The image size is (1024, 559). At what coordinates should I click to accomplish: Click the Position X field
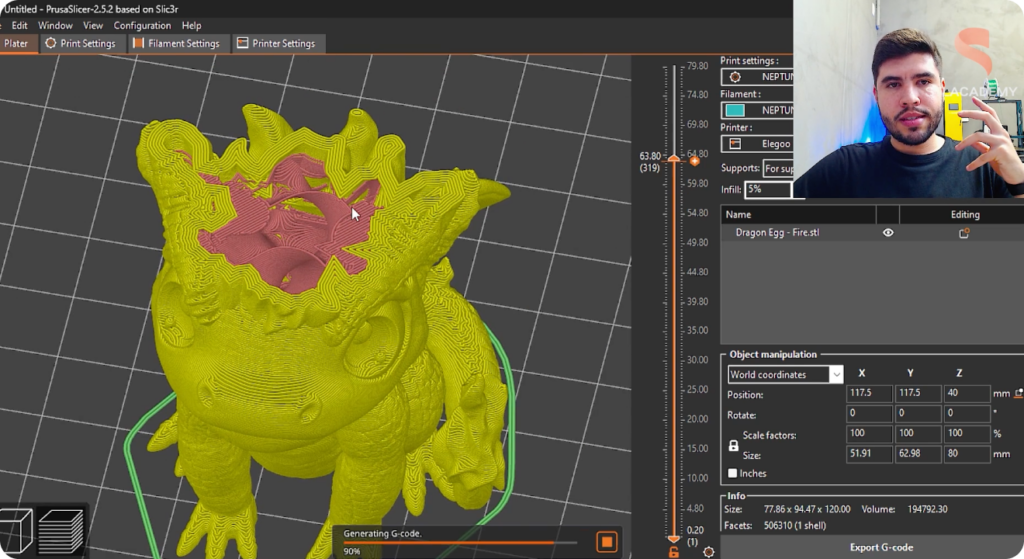pyautogui.click(x=869, y=393)
